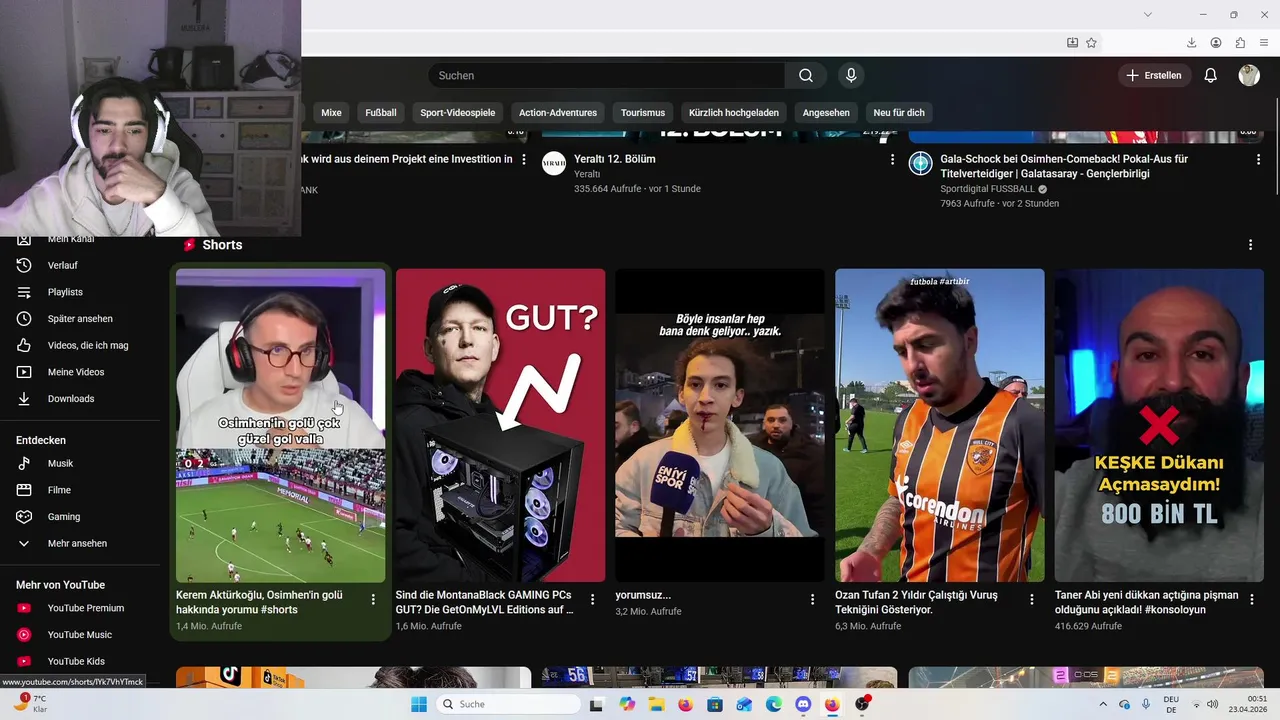Open the account avatar menu
This screenshot has width=1280, height=720.
coord(1249,76)
